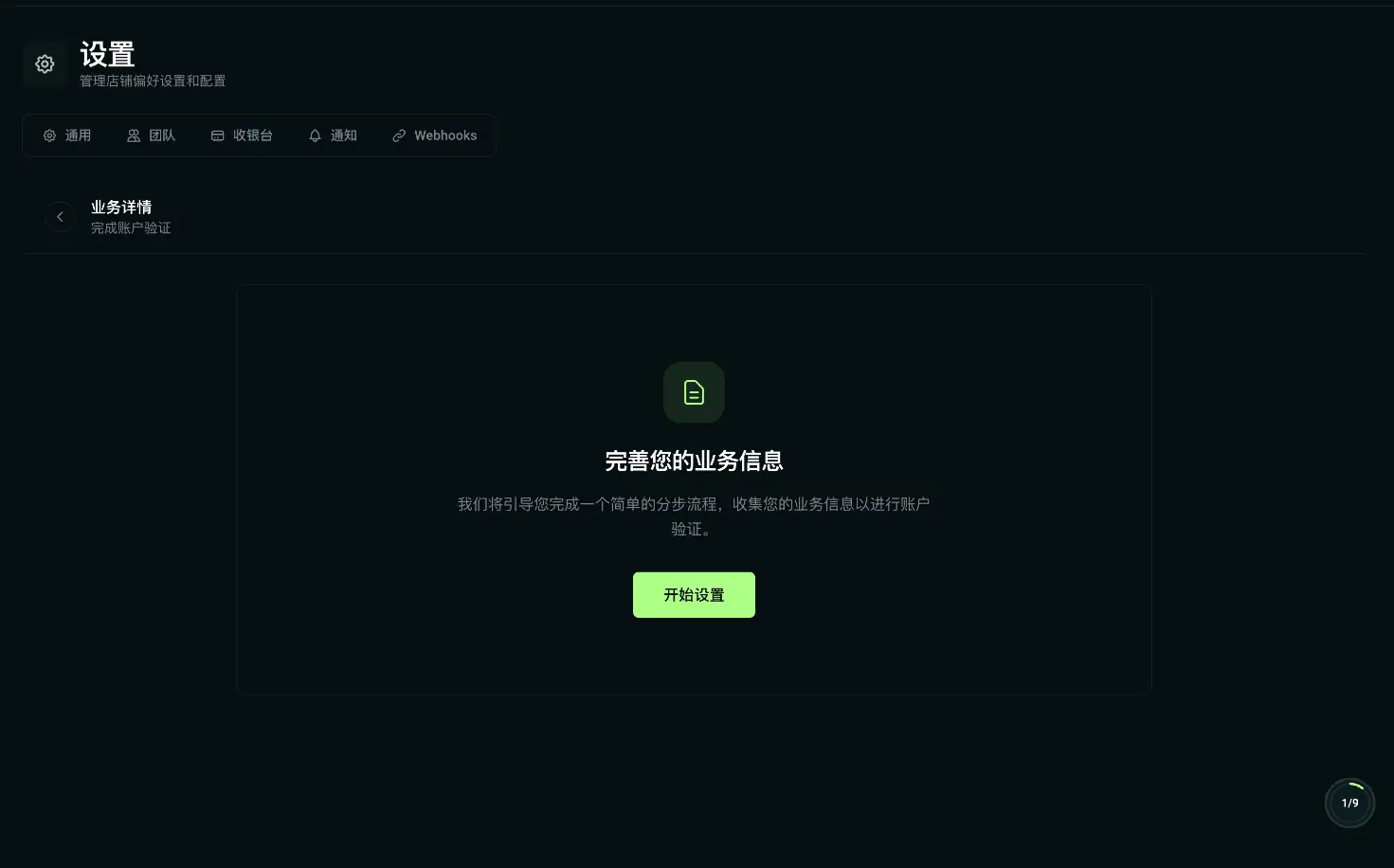Open the 通知 tab
Viewport: 1394px width, 868px height.
333,136
